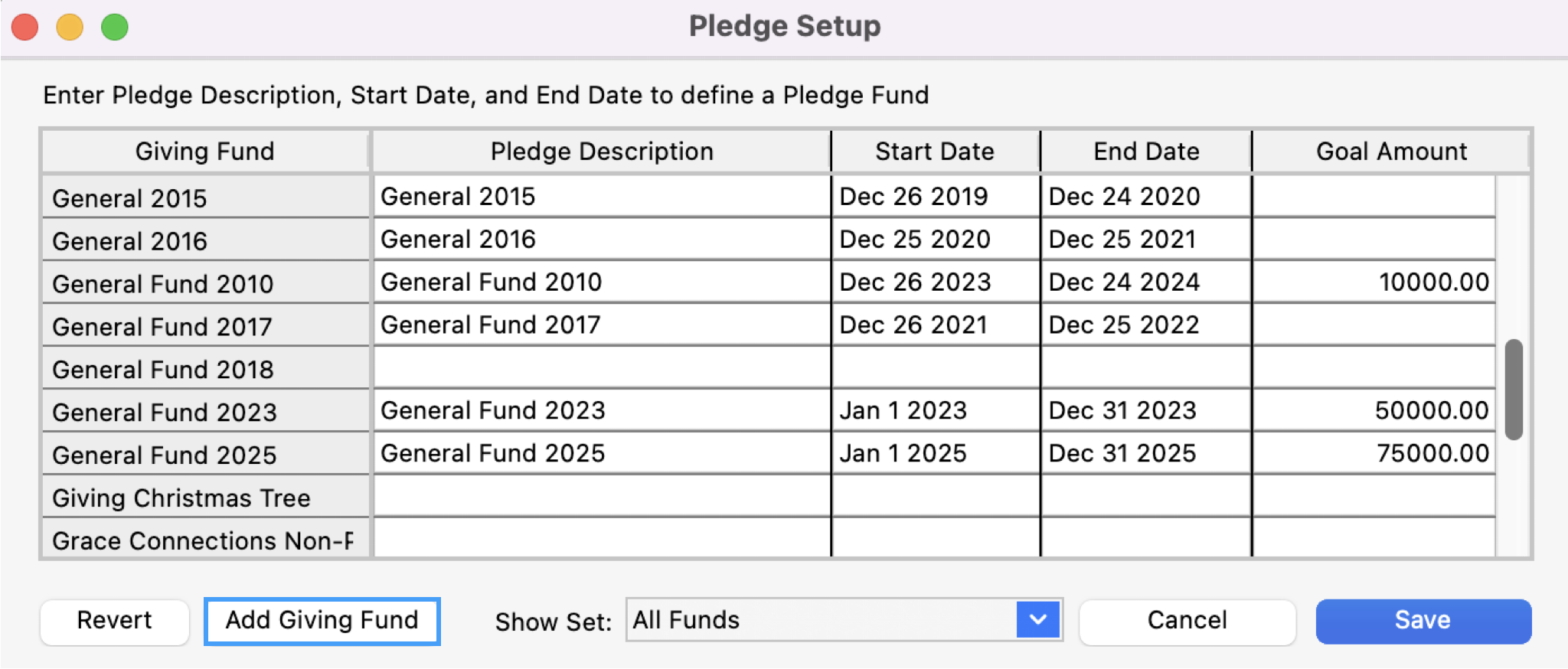Click the Pledge Description column header
The image size is (1568, 669).
[600, 151]
